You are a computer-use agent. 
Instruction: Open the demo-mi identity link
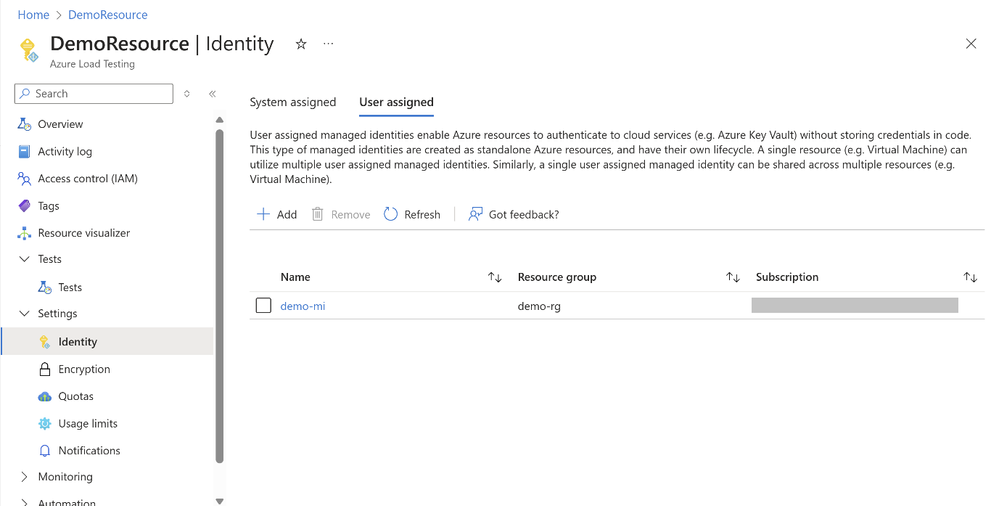click(x=303, y=306)
